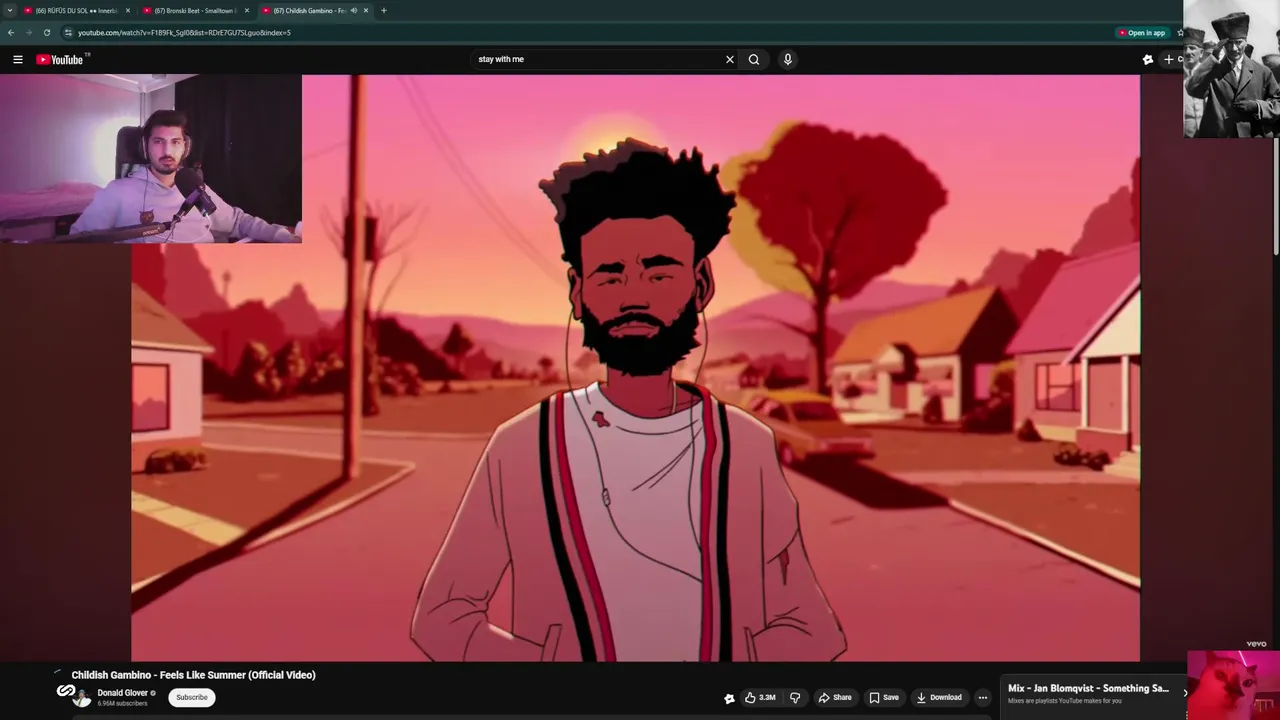
Task: Switch to the Bronski Beat tab
Action: [x=196, y=10]
